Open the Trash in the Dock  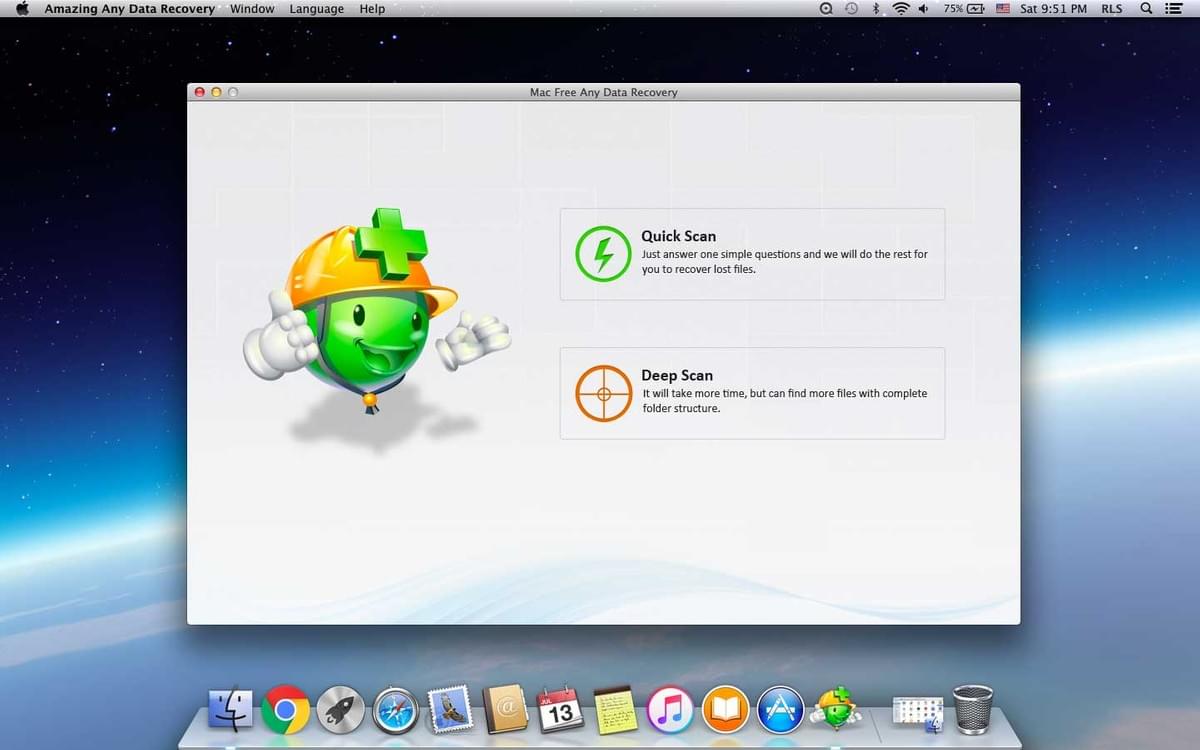tap(971, 707)
